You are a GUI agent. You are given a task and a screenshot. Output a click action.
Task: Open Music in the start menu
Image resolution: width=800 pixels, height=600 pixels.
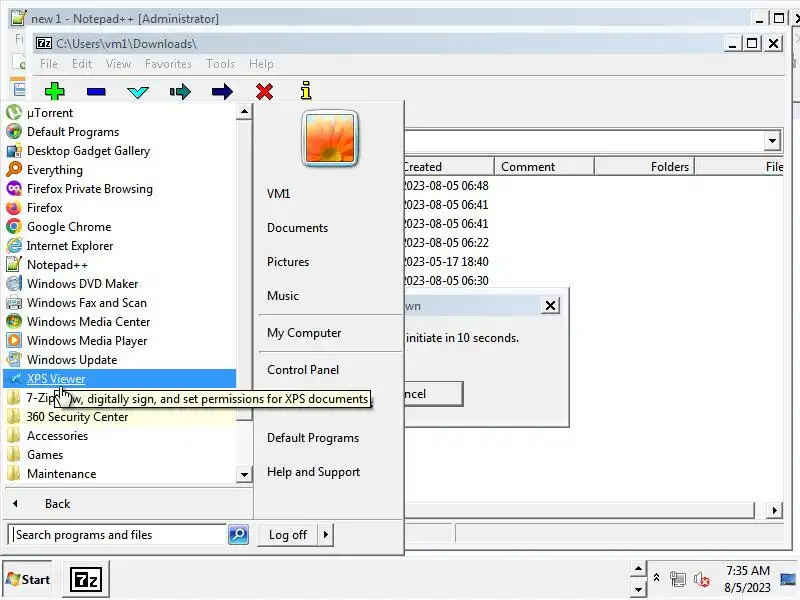click(x=283, y=295)
